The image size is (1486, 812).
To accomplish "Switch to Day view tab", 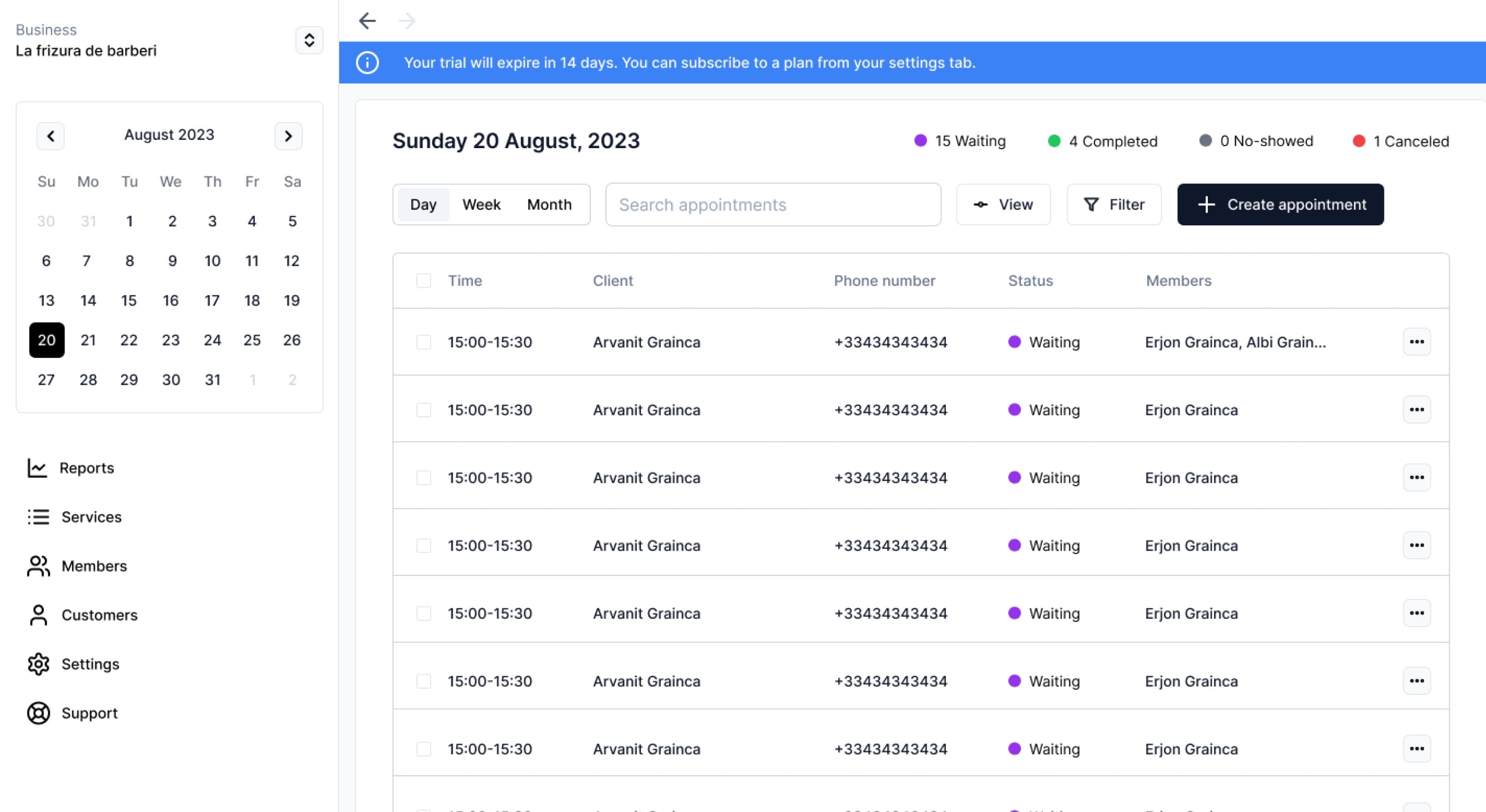I will tap(423, 204).
